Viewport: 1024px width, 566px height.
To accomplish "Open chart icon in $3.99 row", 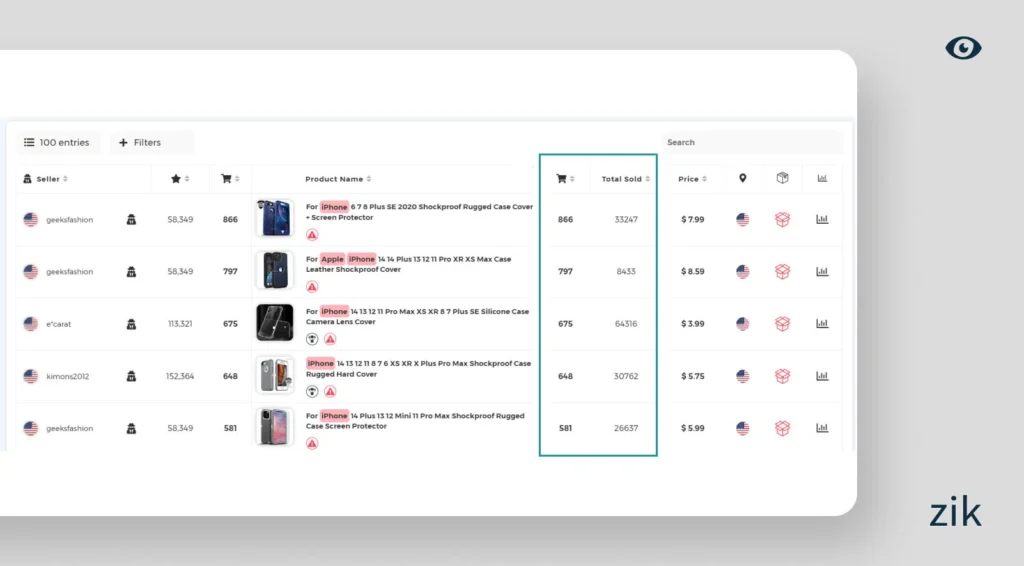I will click(822, 324).
